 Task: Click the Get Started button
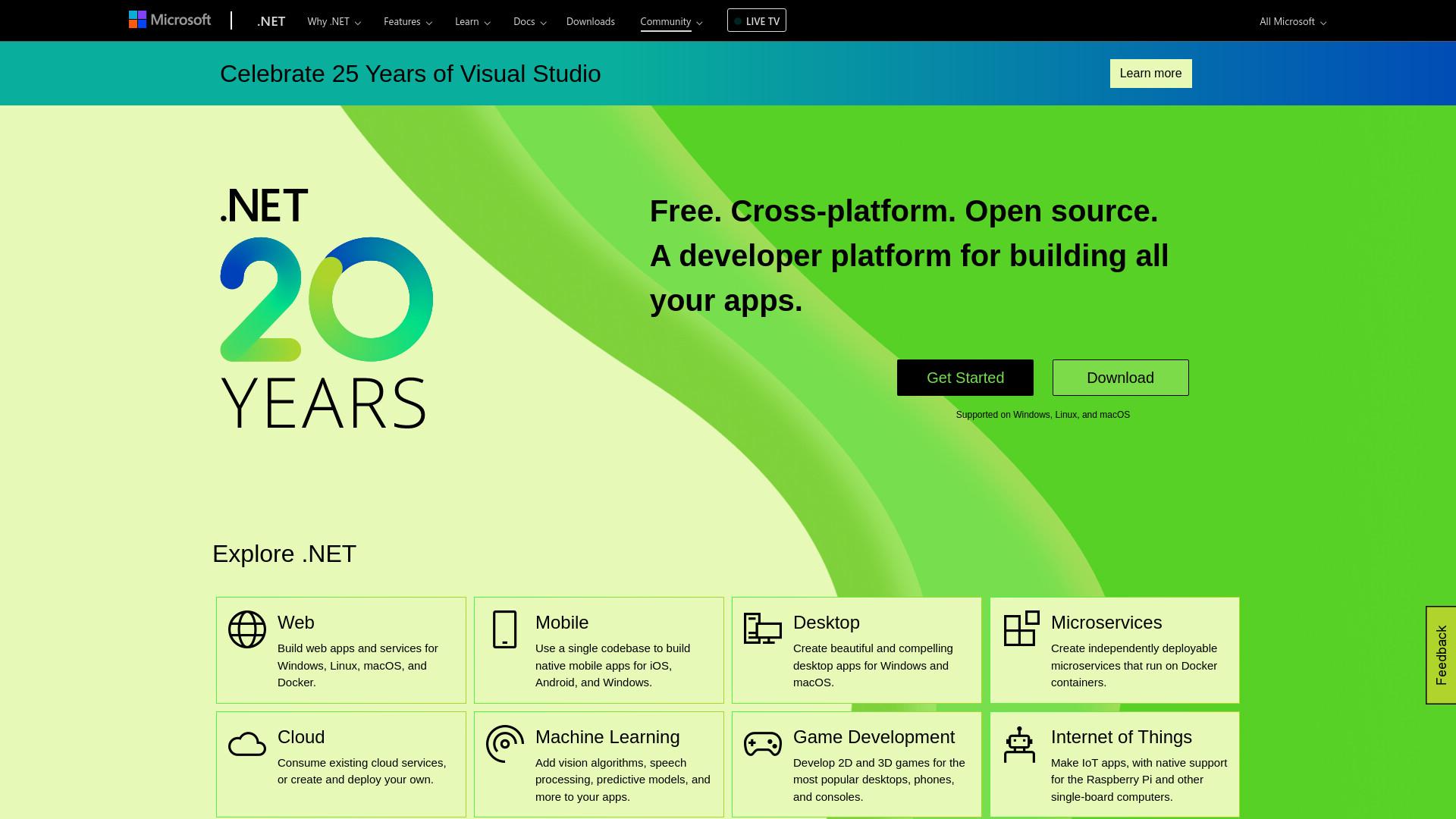pos(965,378)
